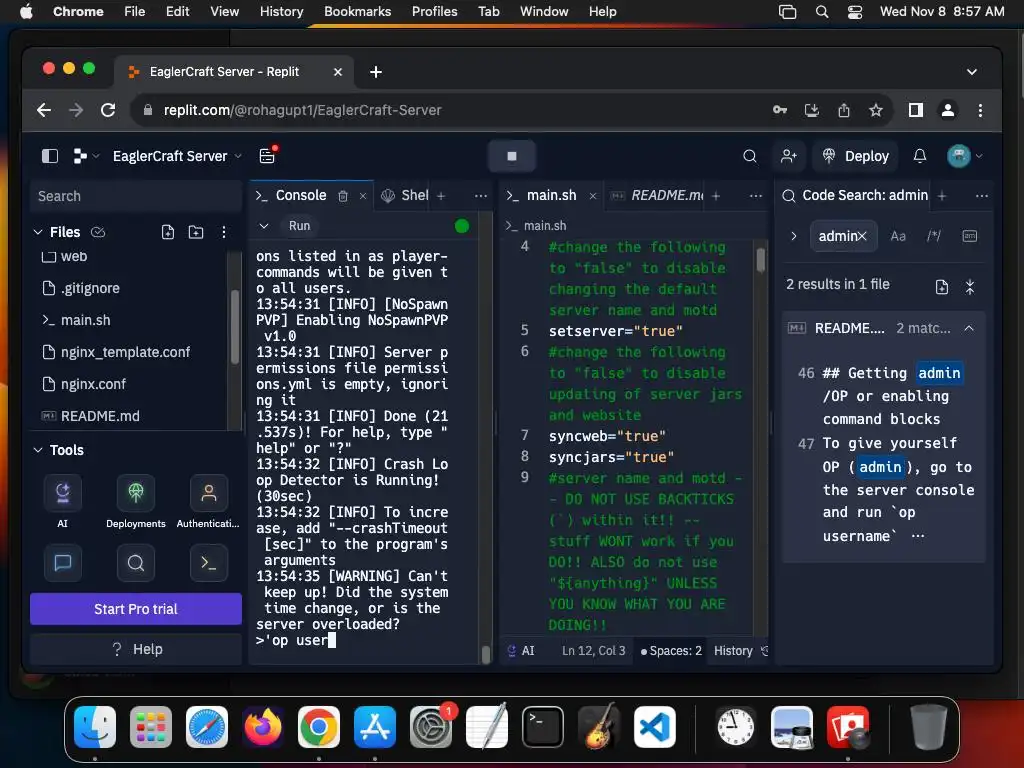Clear the admin search query
1024x768 pixels.
coord(862,236)
